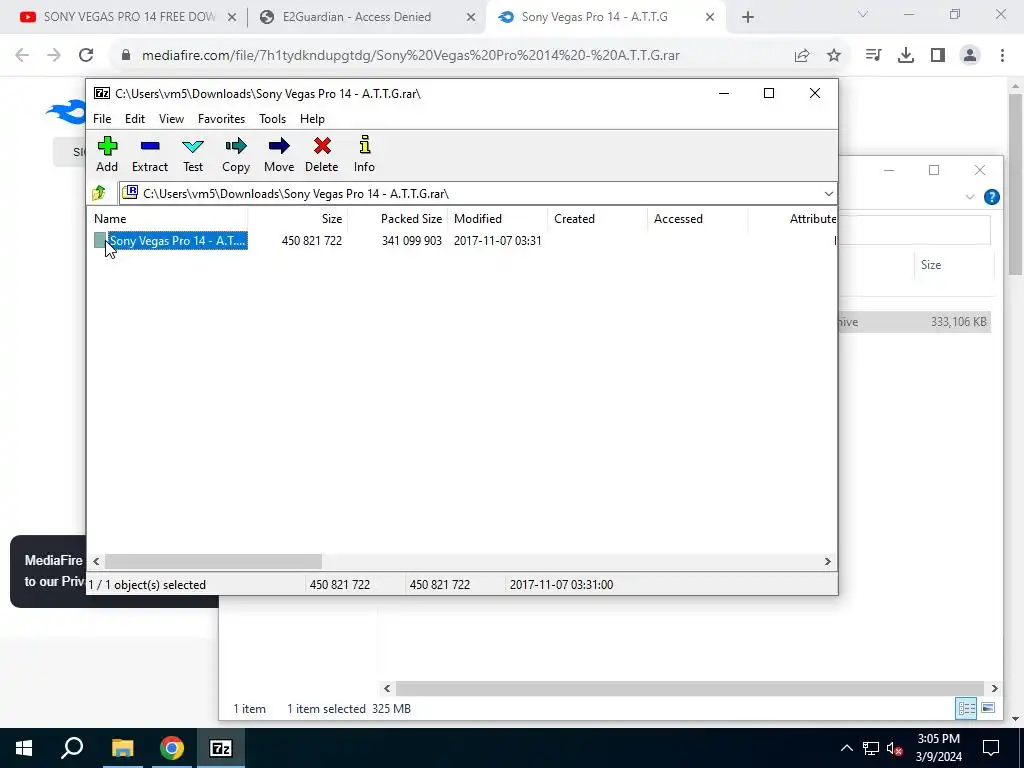Open the Chrome three-dot menu
The height and width of the screenshot is (768, 1024).
click(1002, 56)
